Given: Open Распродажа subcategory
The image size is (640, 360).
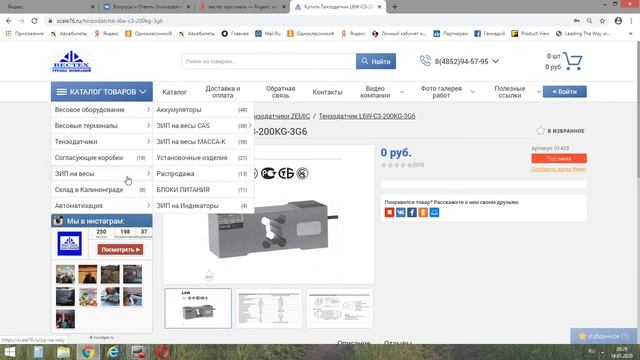Looking at the screenshot, I should pyautogui.click(x=203, y=174).
